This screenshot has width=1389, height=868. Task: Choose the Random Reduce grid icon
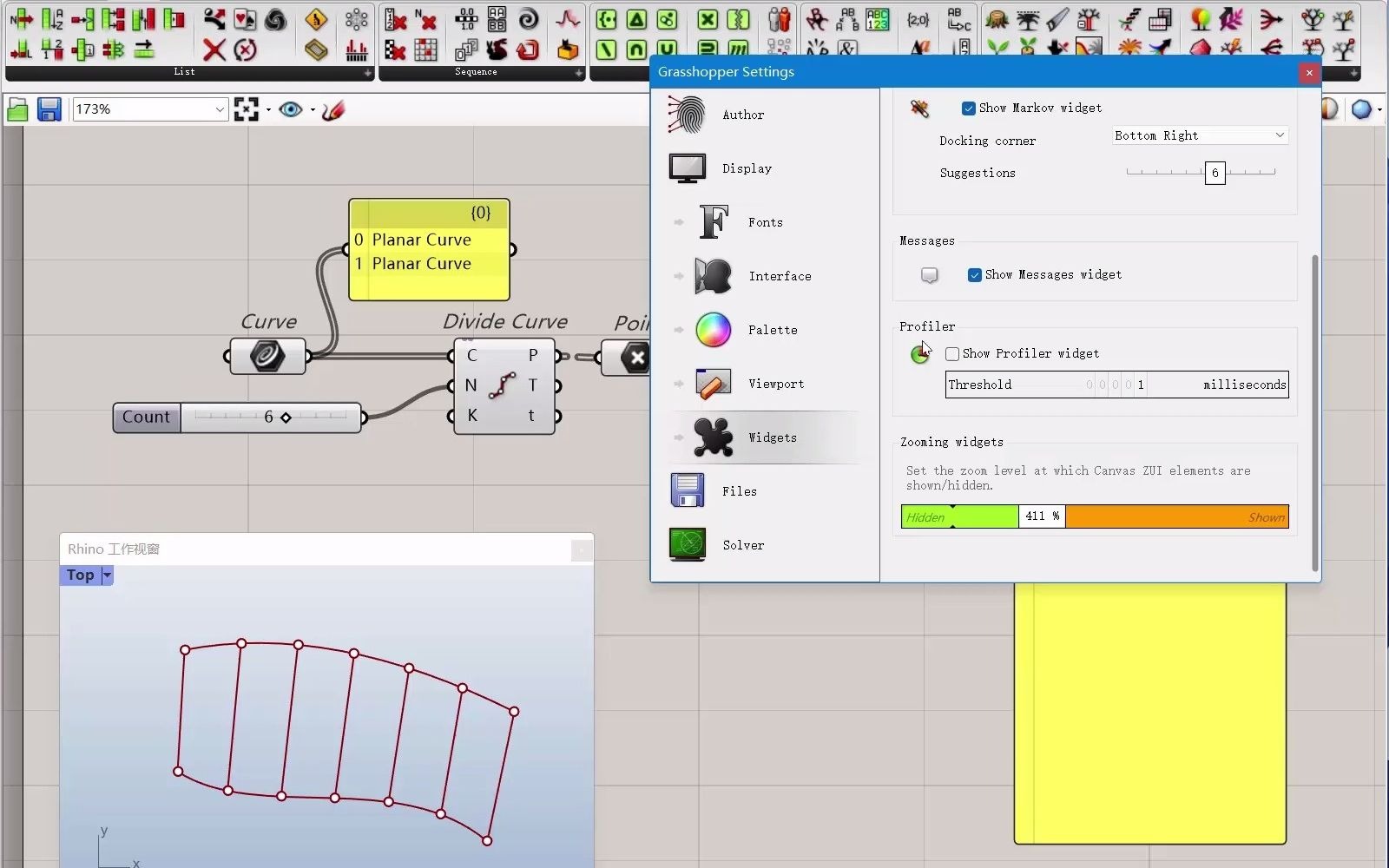pyautogui.click(x=425, y=49)
